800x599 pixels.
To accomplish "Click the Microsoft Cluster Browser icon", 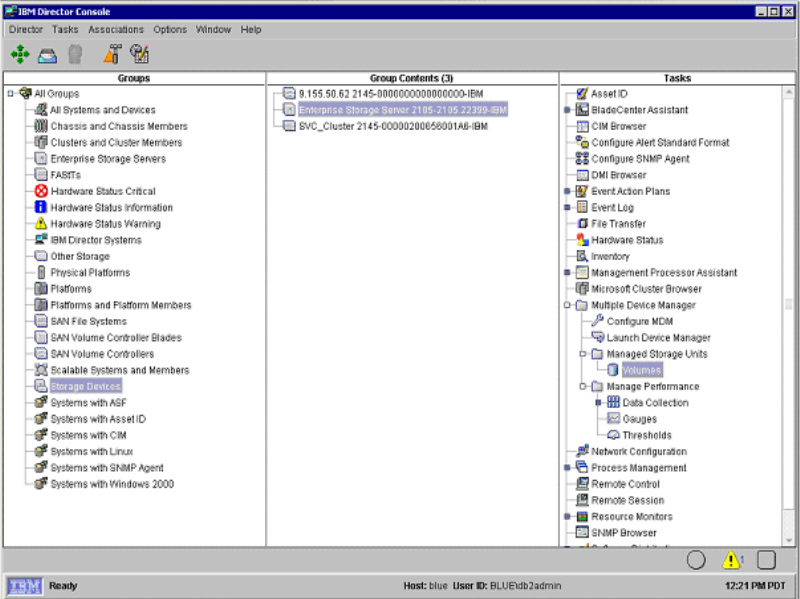I will click(x=582, y=289).
